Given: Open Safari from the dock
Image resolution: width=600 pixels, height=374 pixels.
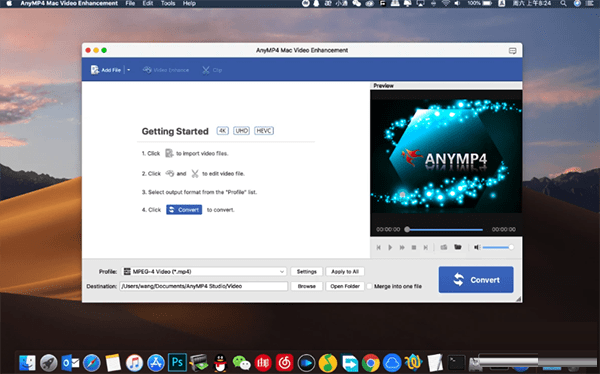Looking at the screenshot, I should click(x=92, y=363).
